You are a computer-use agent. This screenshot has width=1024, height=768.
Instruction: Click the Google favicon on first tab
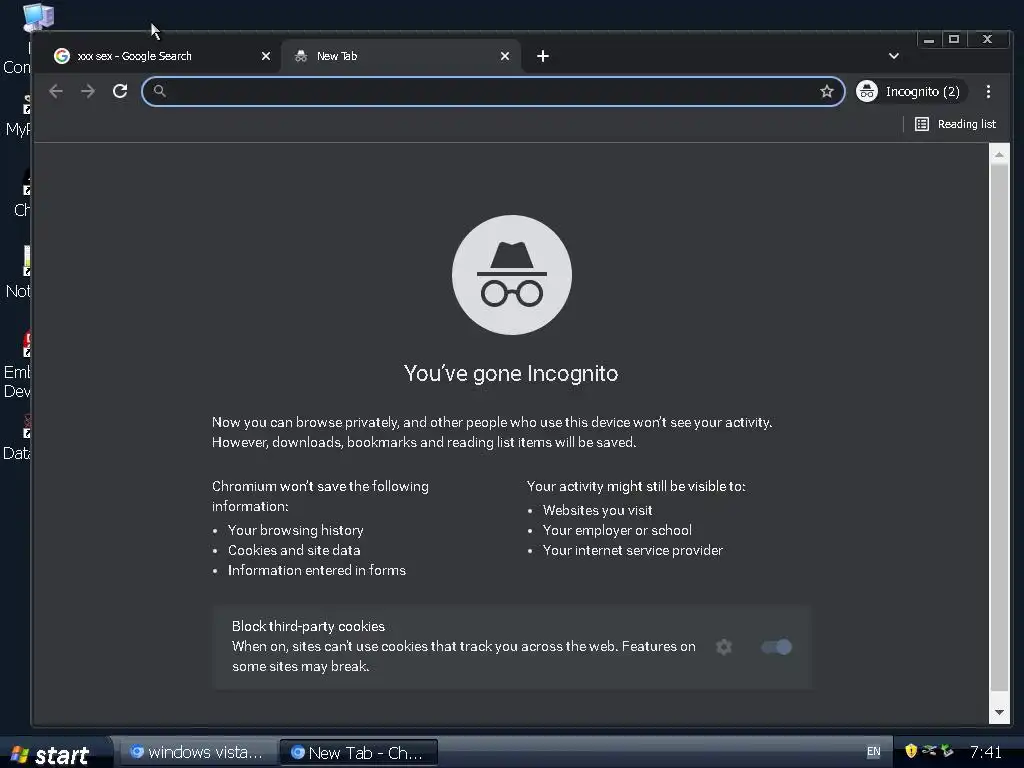click(62, 56)
